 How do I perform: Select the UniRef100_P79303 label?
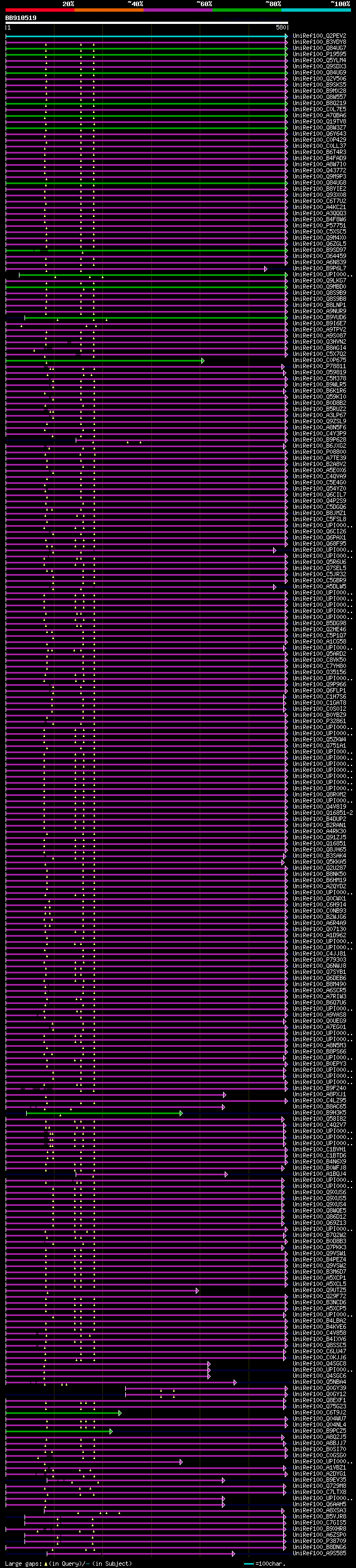(x=319, y=960)
